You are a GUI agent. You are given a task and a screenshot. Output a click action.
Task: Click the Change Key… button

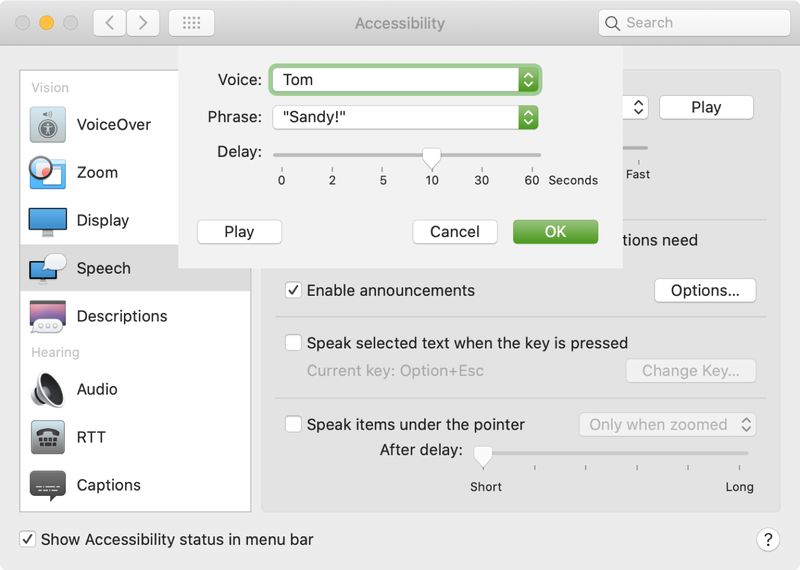click(x=691, y=370)
